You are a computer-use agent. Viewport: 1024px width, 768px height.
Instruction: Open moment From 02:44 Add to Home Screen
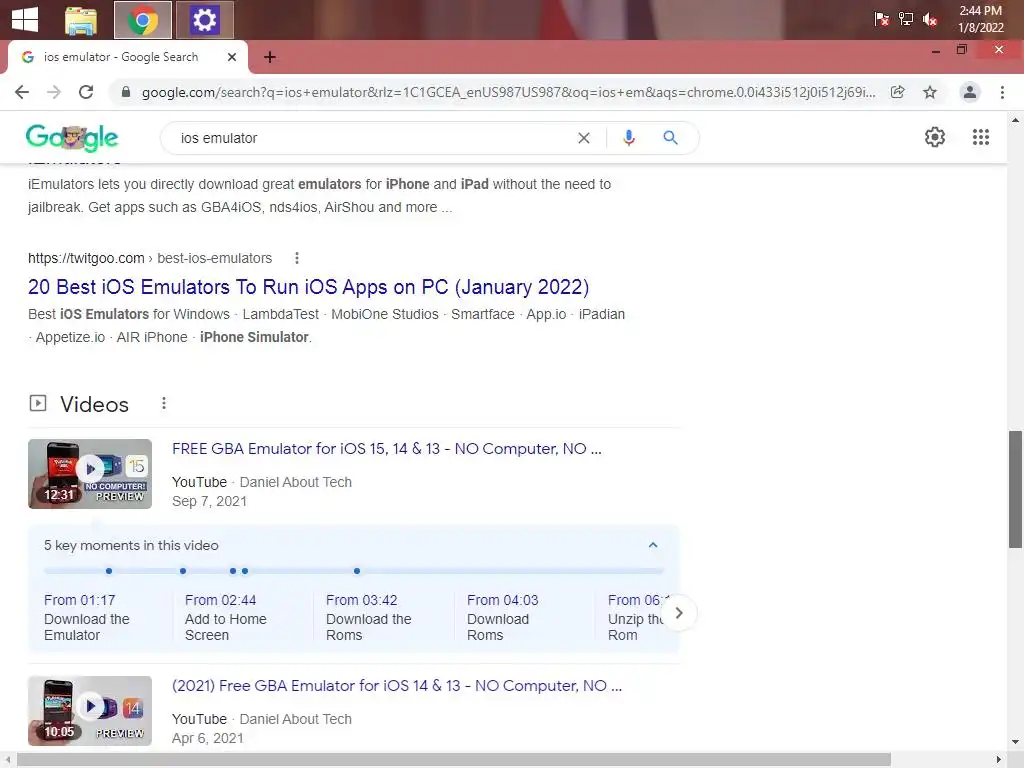coord(225,617)
